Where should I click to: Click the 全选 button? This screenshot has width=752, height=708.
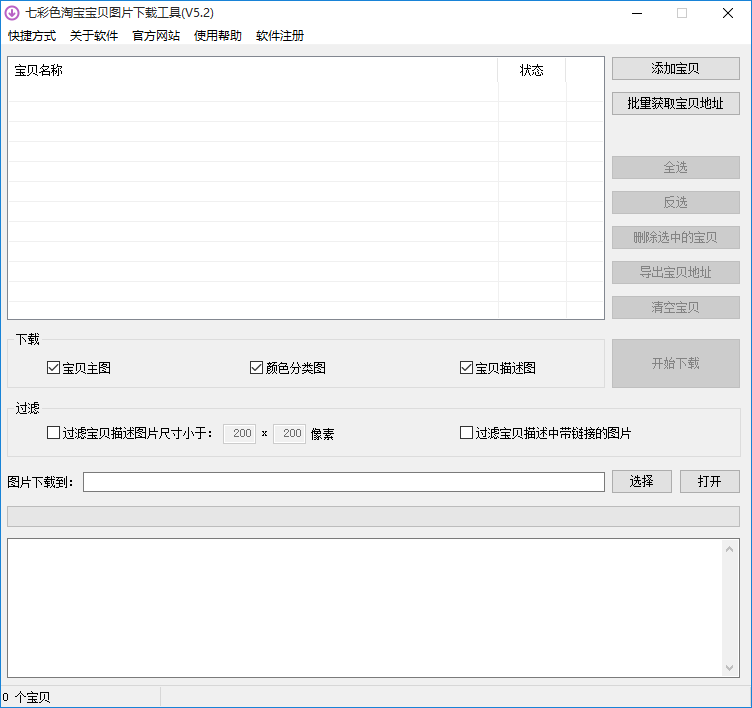coord(675,167)
